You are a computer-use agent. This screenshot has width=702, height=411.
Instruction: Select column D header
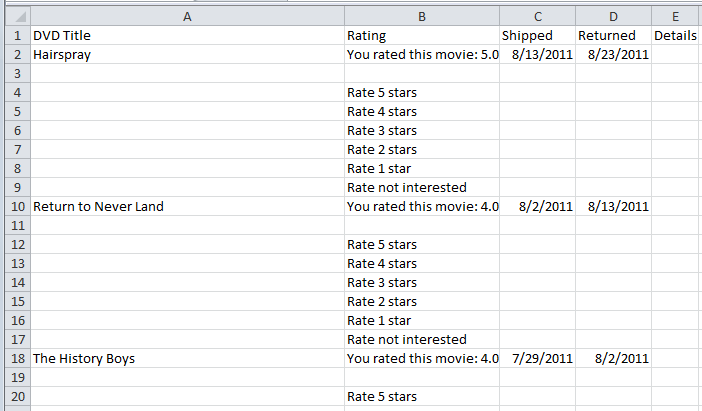613,16
